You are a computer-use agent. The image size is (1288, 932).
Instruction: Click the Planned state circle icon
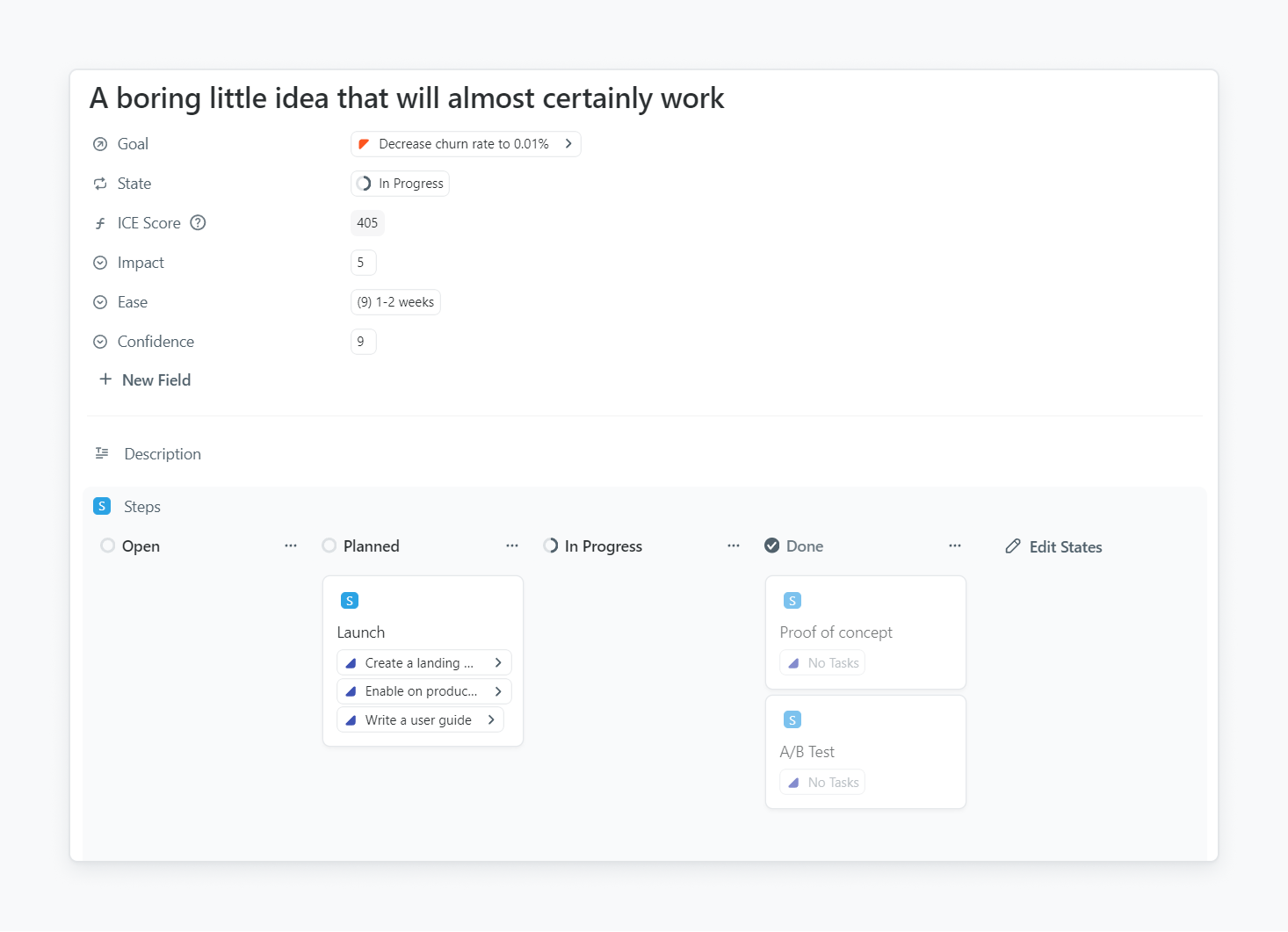tap(329, 546)
